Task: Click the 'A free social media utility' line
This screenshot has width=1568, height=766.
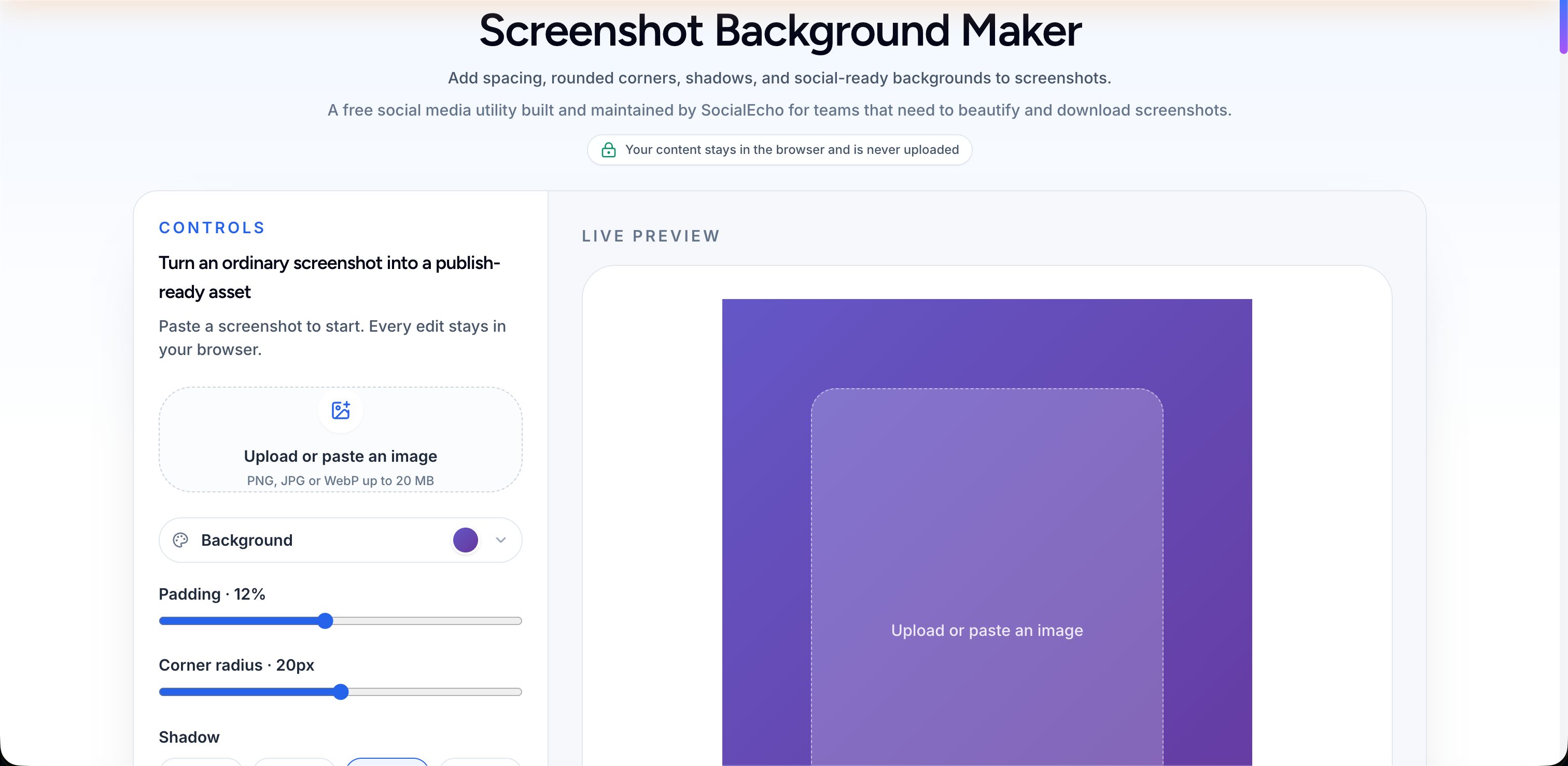Action: [x=779, y=110]
